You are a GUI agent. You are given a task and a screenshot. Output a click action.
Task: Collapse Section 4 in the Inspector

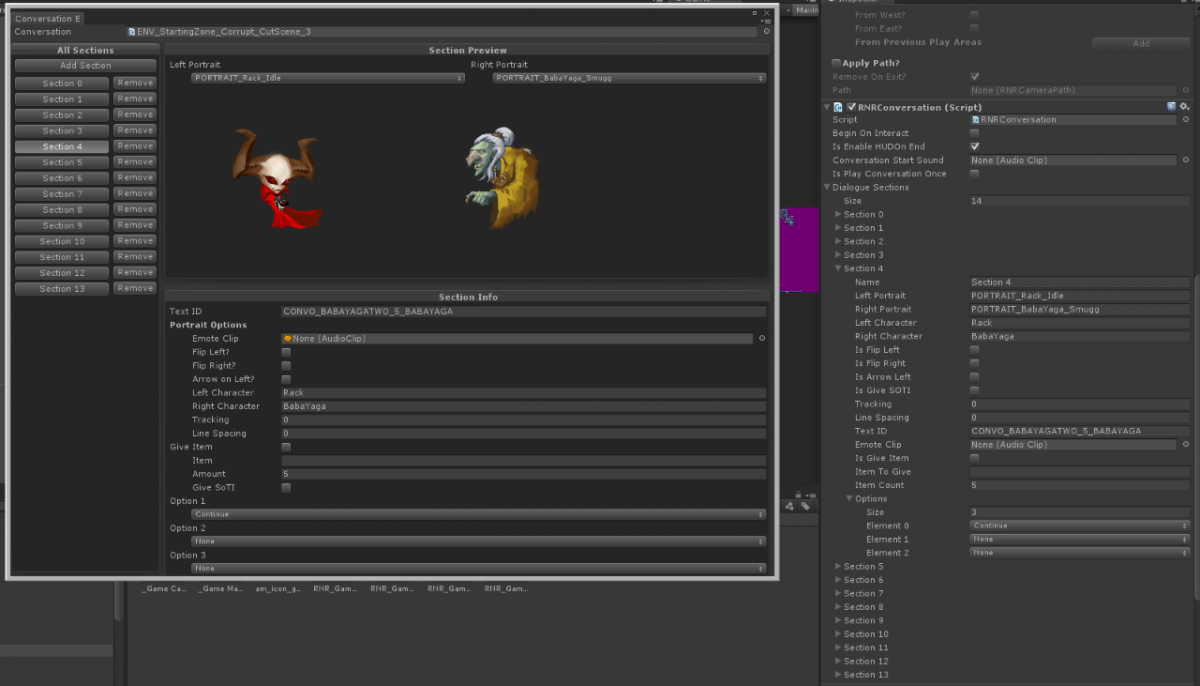838,269
